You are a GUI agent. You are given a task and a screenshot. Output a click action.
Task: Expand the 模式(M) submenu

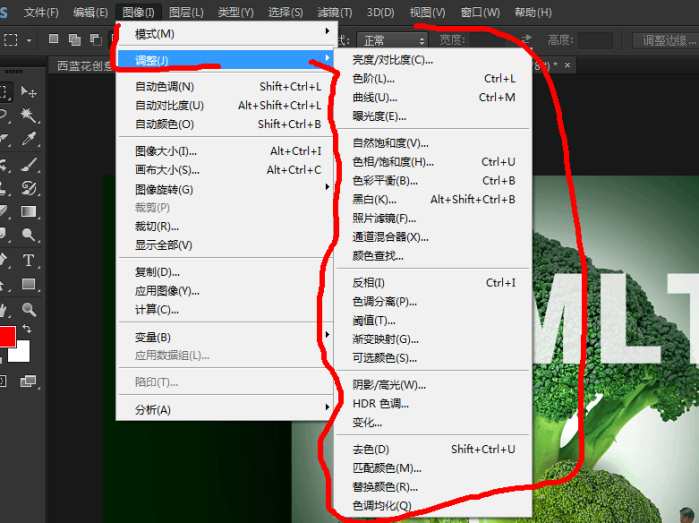(x=227, y=33)
